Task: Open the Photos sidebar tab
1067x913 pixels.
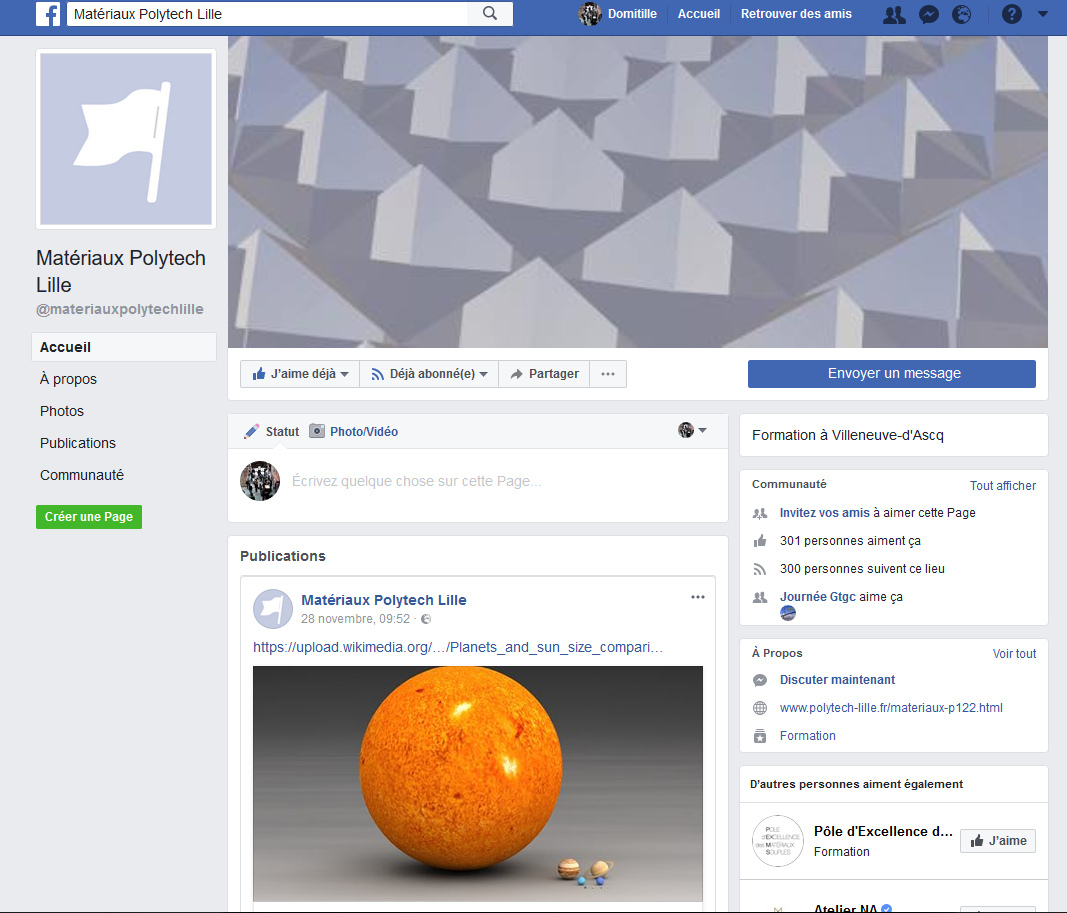Action: 62,411
